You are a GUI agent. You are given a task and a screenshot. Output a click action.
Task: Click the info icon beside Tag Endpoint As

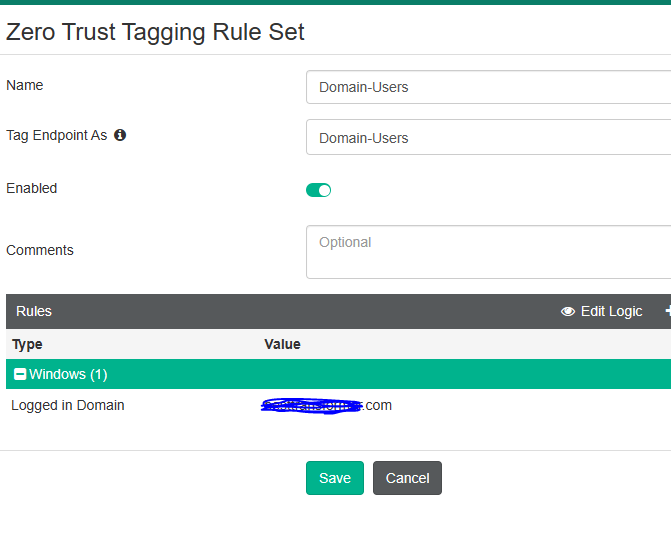(120, 135)
